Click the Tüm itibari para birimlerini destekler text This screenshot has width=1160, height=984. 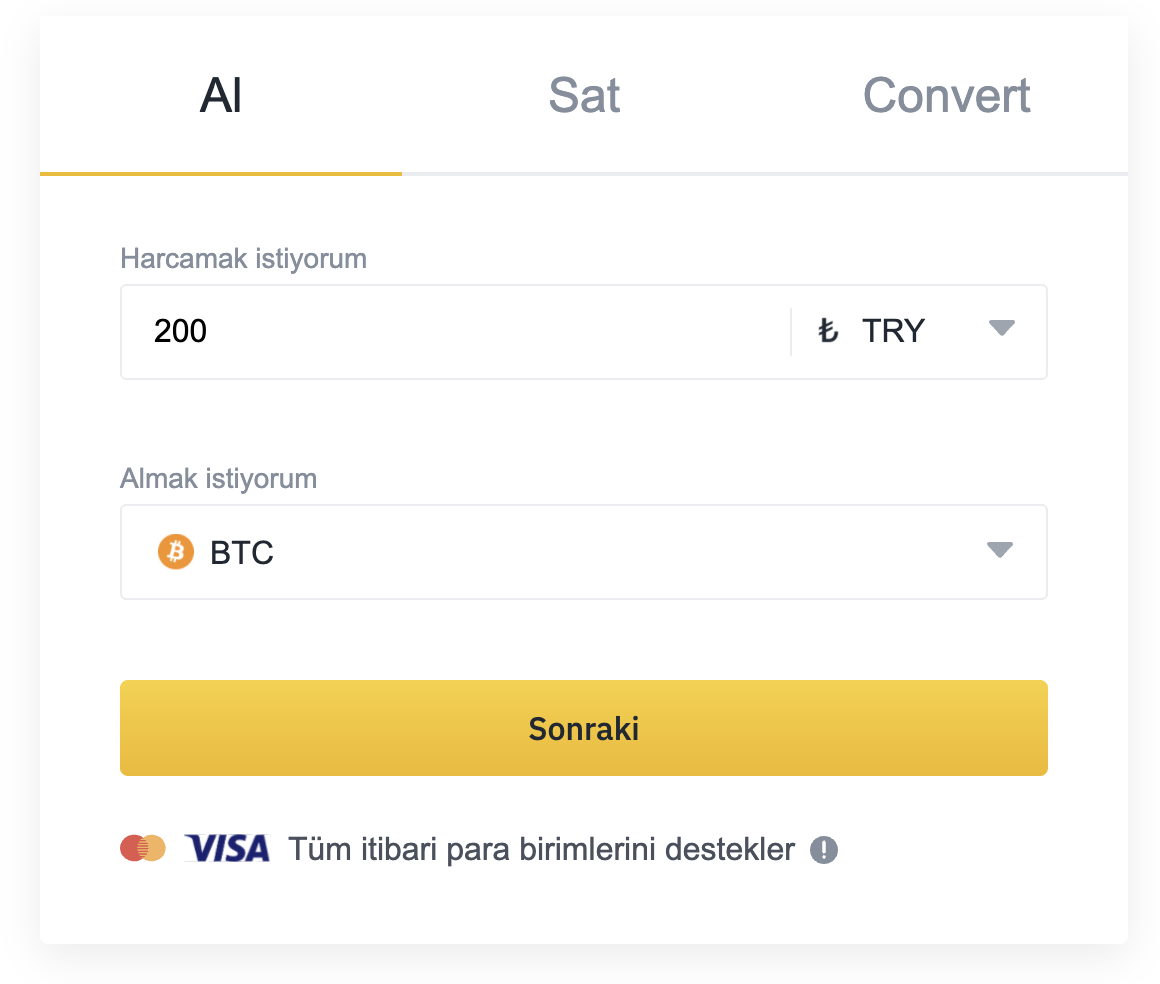click(x=541, y=850)
